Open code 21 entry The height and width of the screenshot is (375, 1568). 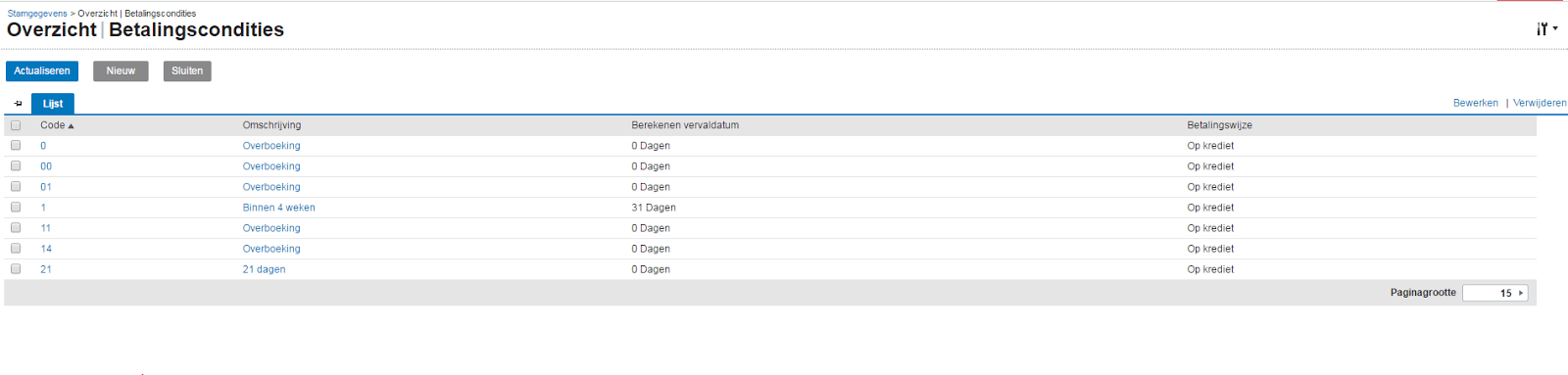coord(46,269)
